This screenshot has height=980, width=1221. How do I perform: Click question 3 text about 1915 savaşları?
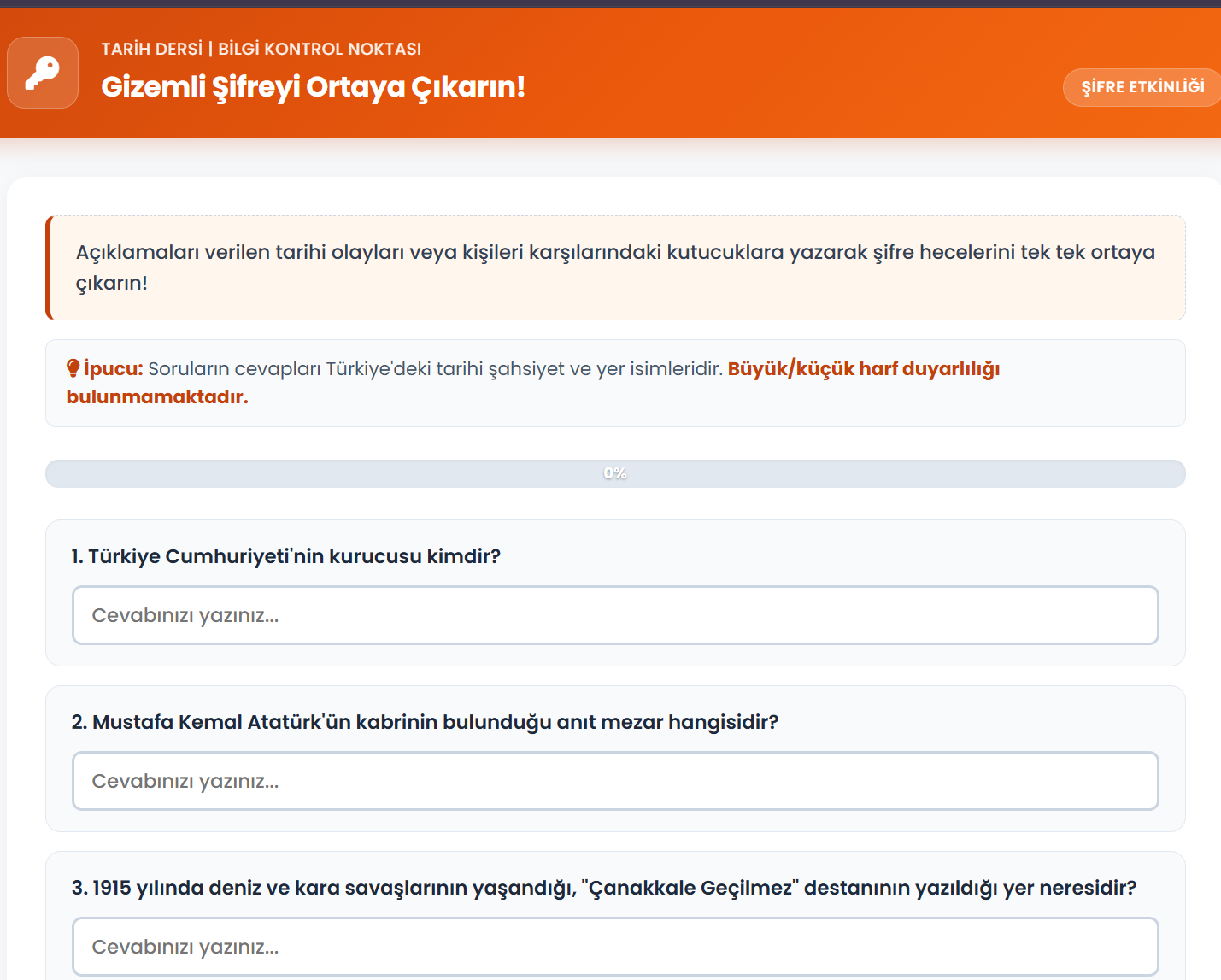click(x=604, y=888)
